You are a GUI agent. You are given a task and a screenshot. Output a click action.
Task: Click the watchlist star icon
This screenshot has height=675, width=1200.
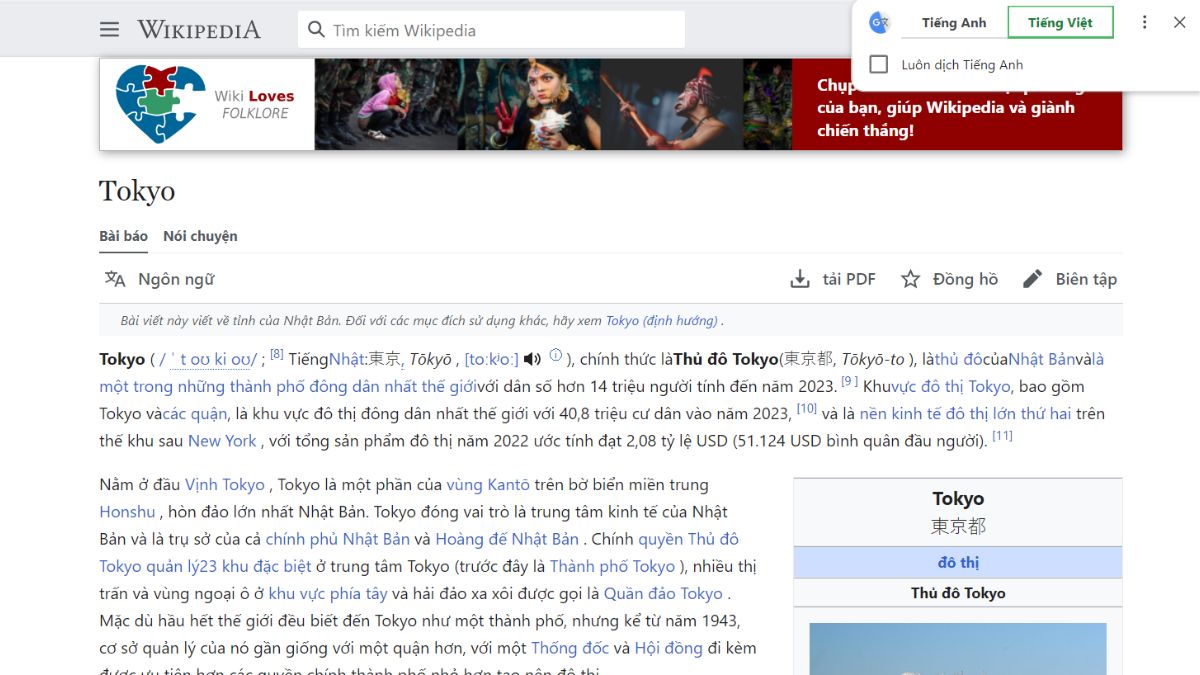coord(910,279)
